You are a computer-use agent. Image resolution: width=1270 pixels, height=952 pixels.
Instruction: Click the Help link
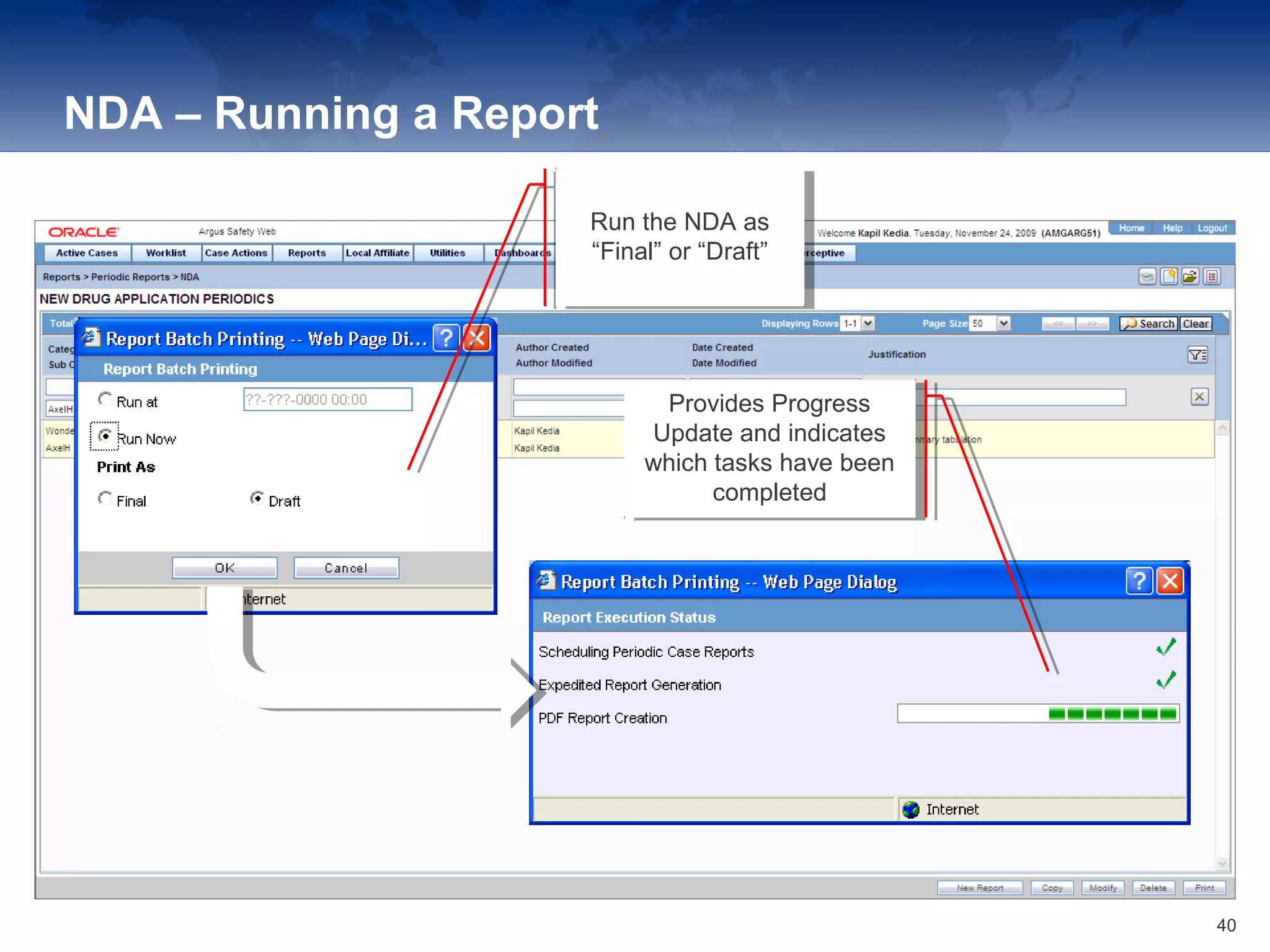click(x=1173, y=228)
